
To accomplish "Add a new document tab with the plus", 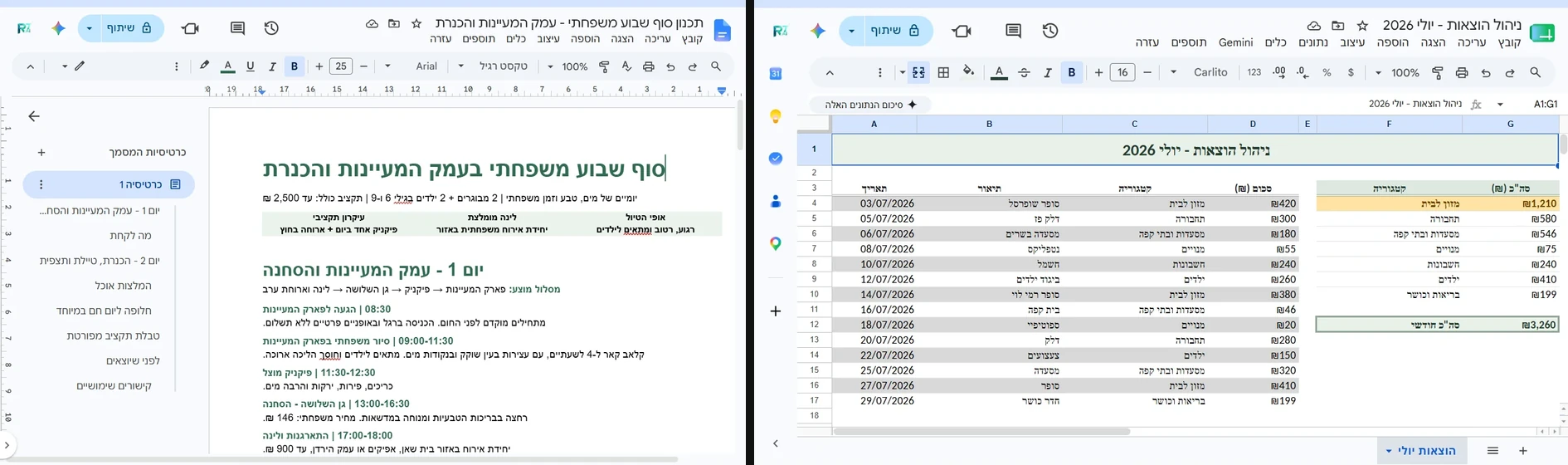I will [x=41, y=152].
